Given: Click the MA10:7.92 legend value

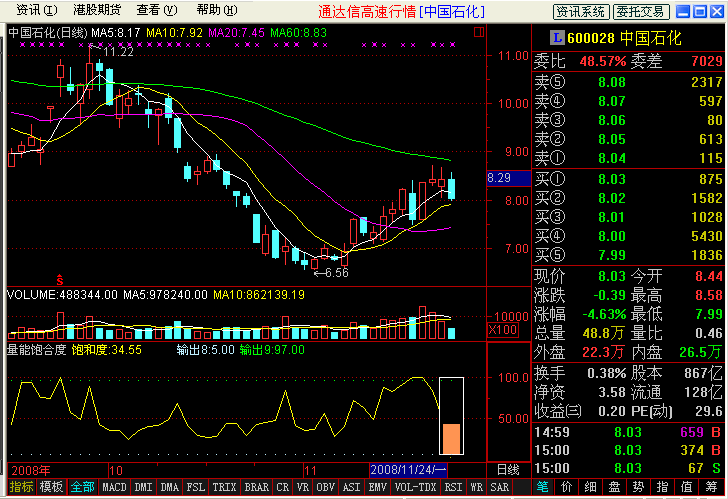Looking at the screenshot, I should [175, 32].
